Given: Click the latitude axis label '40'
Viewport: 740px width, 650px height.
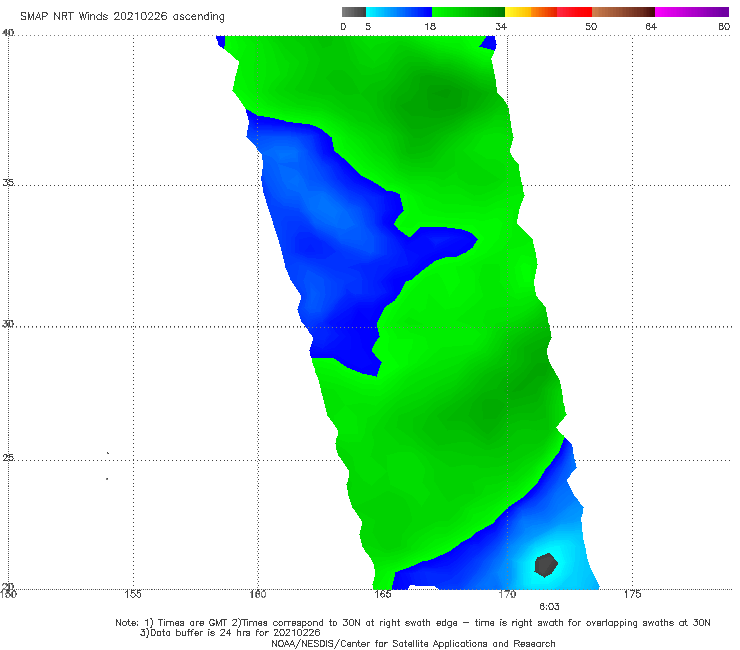Looking at the screenshot, I should [x=8, y=32].
